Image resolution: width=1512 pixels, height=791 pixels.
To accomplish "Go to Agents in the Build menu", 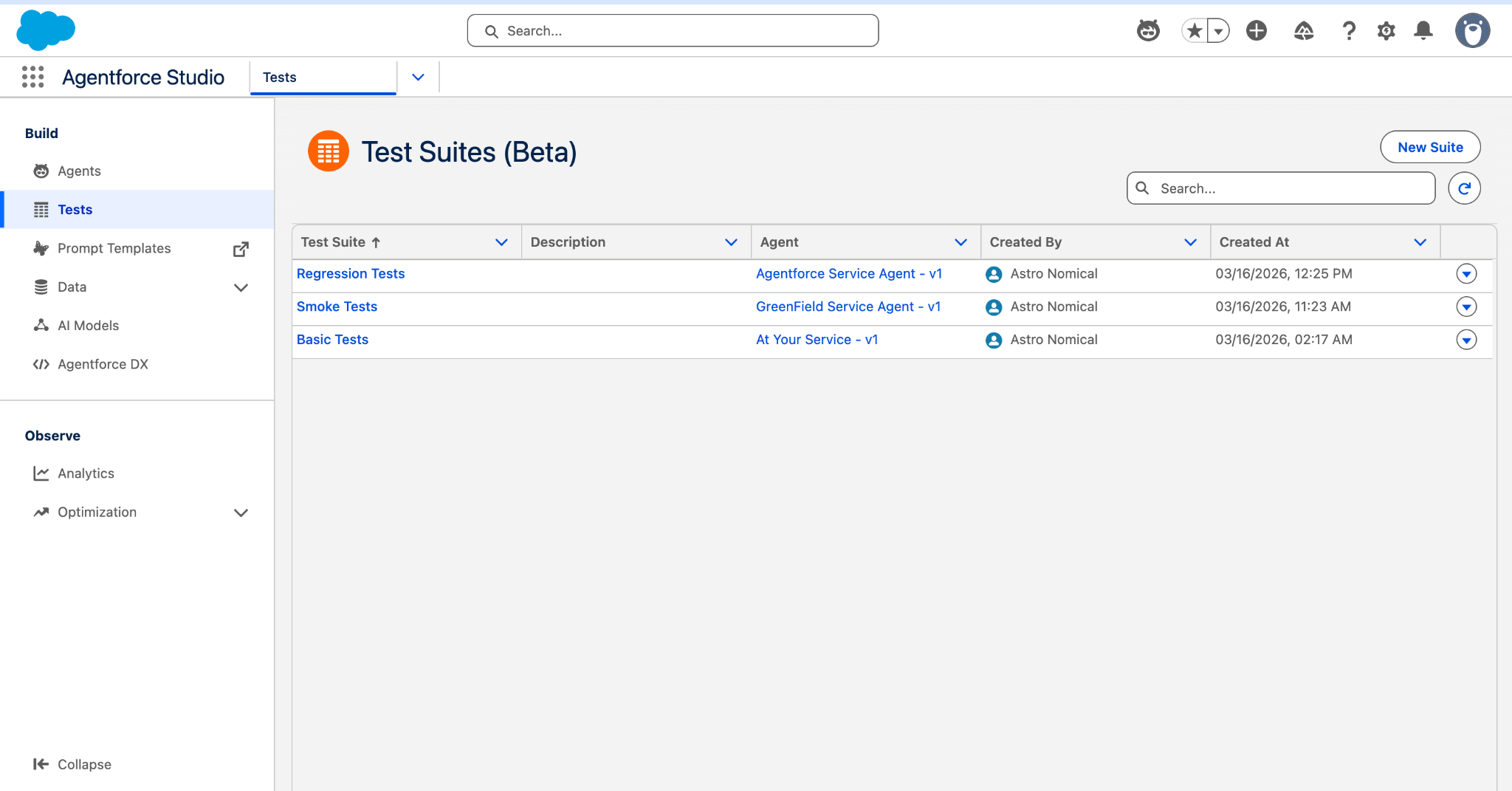I will pyautogui.click(x=79, y=171).
